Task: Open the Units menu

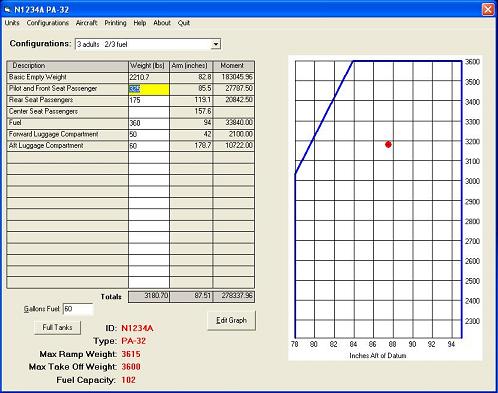Action: (x=12, y=23)
